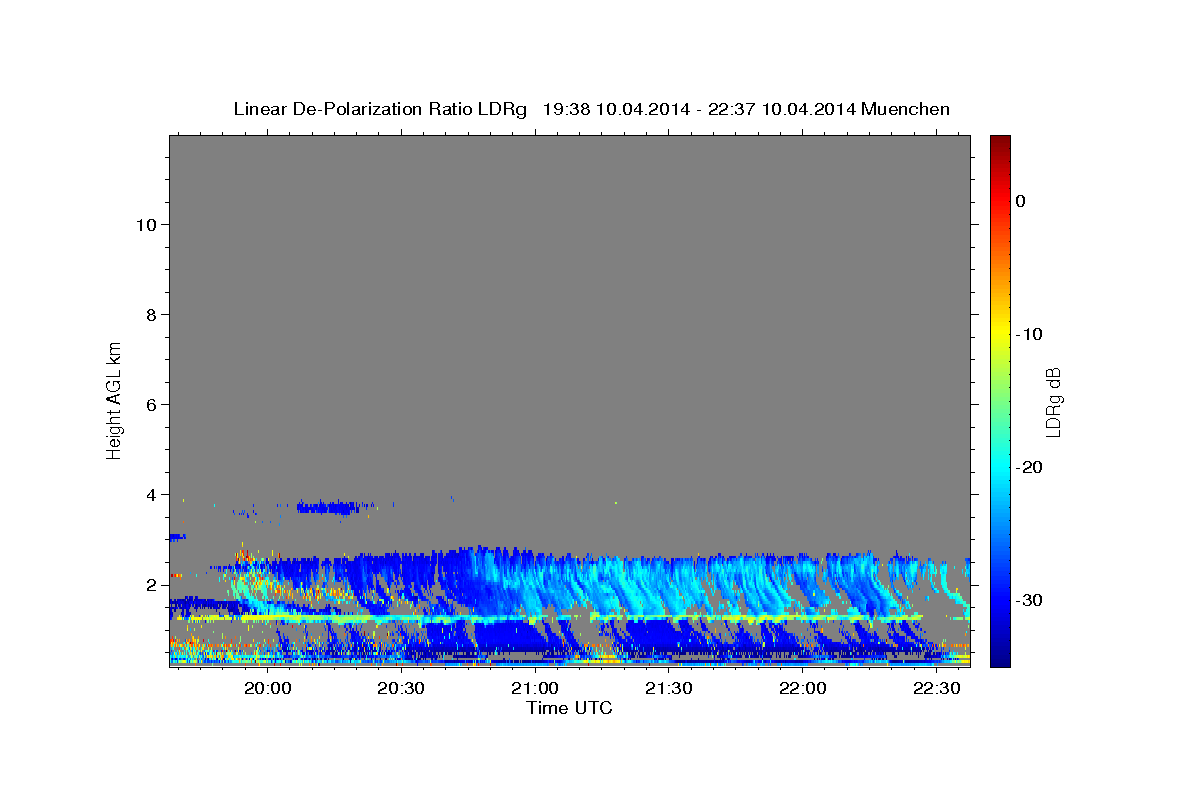Screen dimensions: 1200x800
Task: Click the height tick label "8"
Action: pos(150,314)
